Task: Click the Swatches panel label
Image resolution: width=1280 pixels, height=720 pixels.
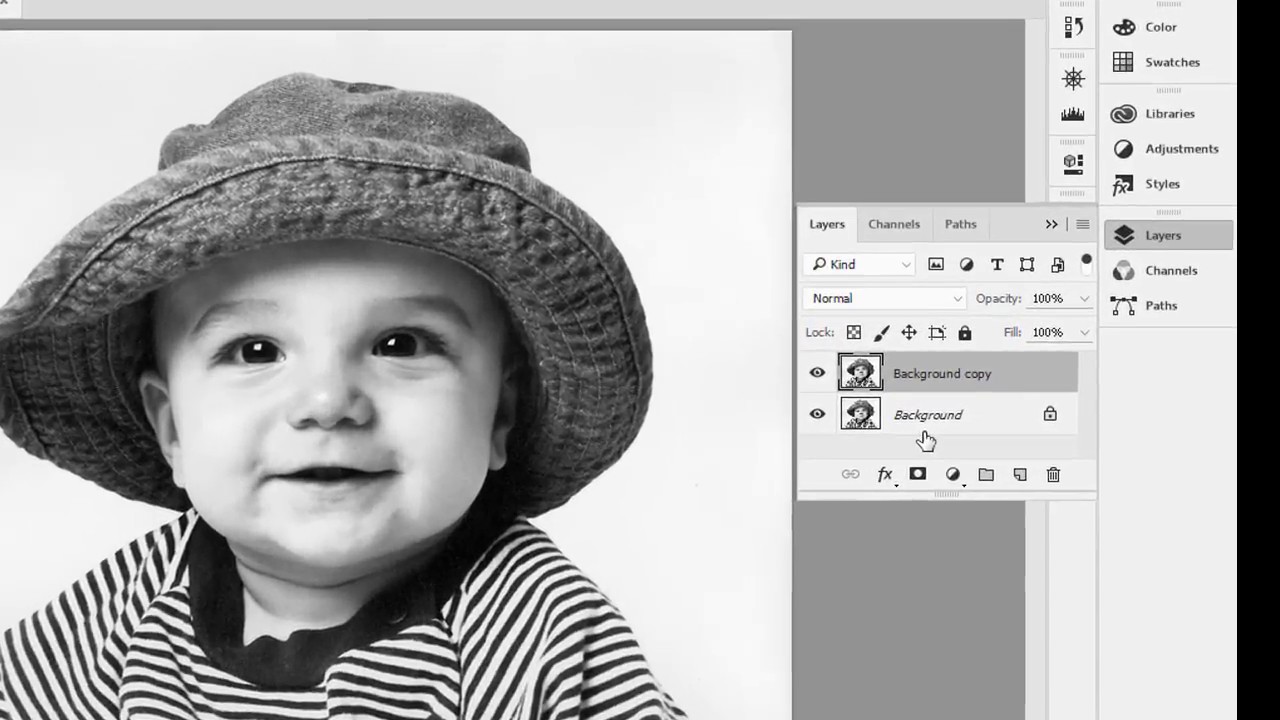Action: 1172,62
